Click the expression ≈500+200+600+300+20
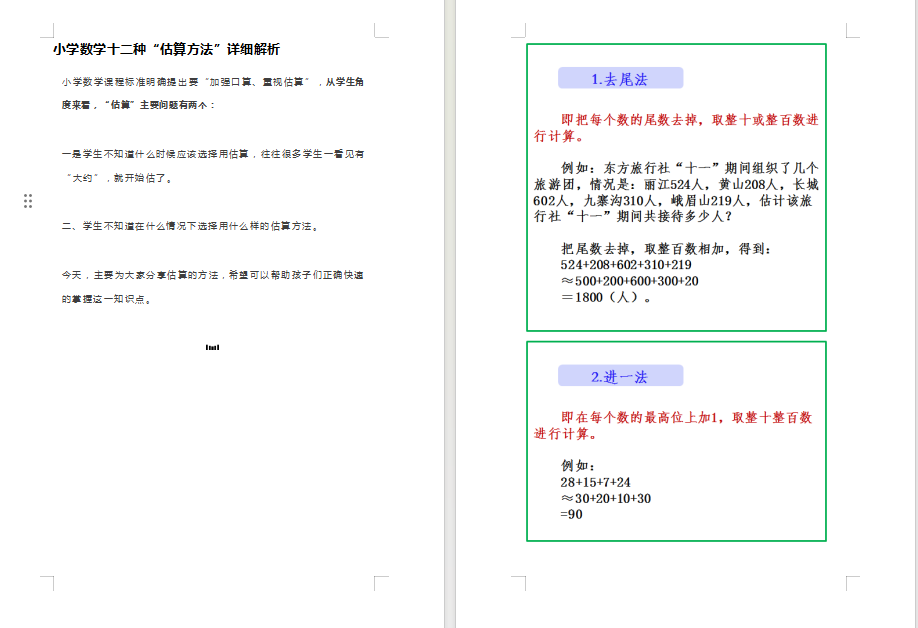This screenshot has width=918, height=628. coord(630,282)
